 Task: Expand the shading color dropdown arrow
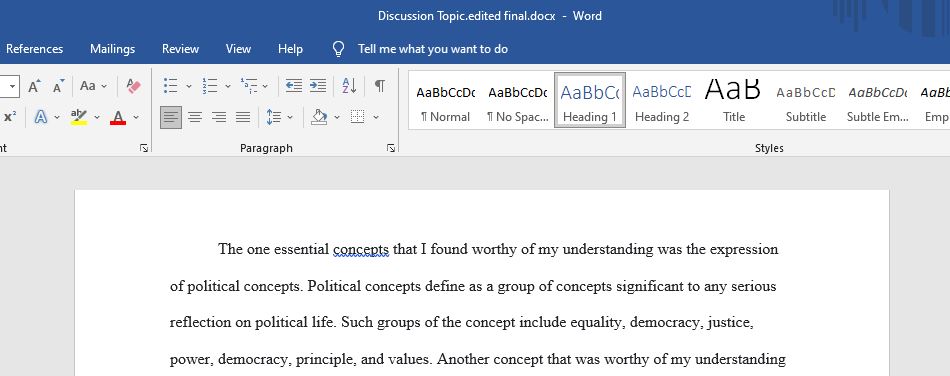click(337, 117)
